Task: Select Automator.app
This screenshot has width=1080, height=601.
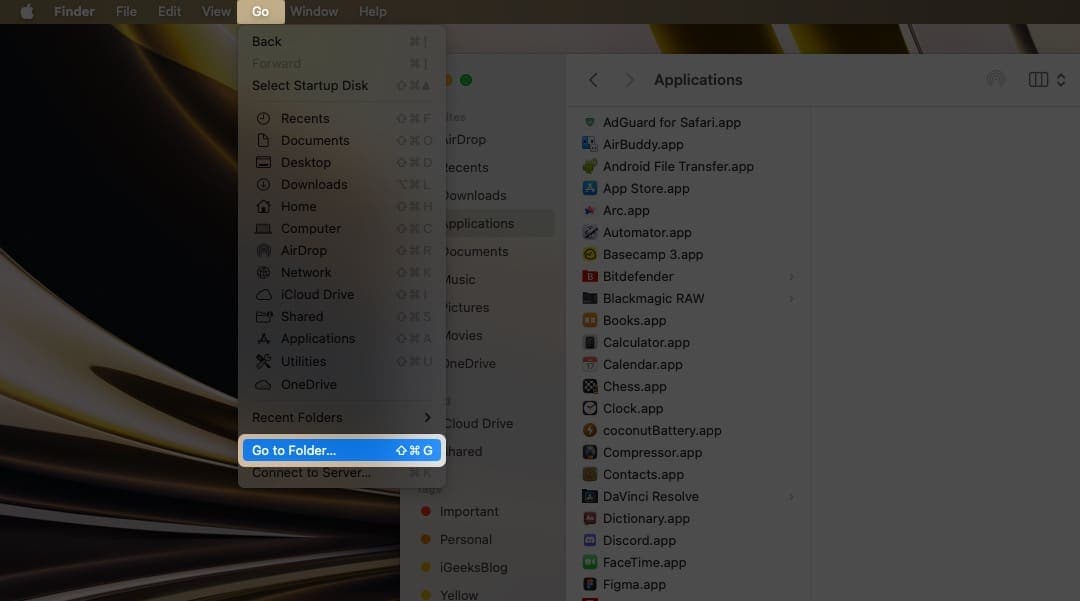Action: click(647, 233)
